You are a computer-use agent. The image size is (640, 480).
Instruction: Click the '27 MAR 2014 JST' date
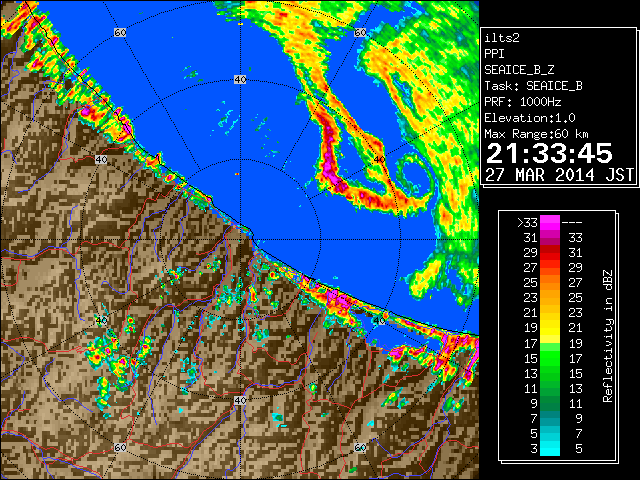(559, 175)
